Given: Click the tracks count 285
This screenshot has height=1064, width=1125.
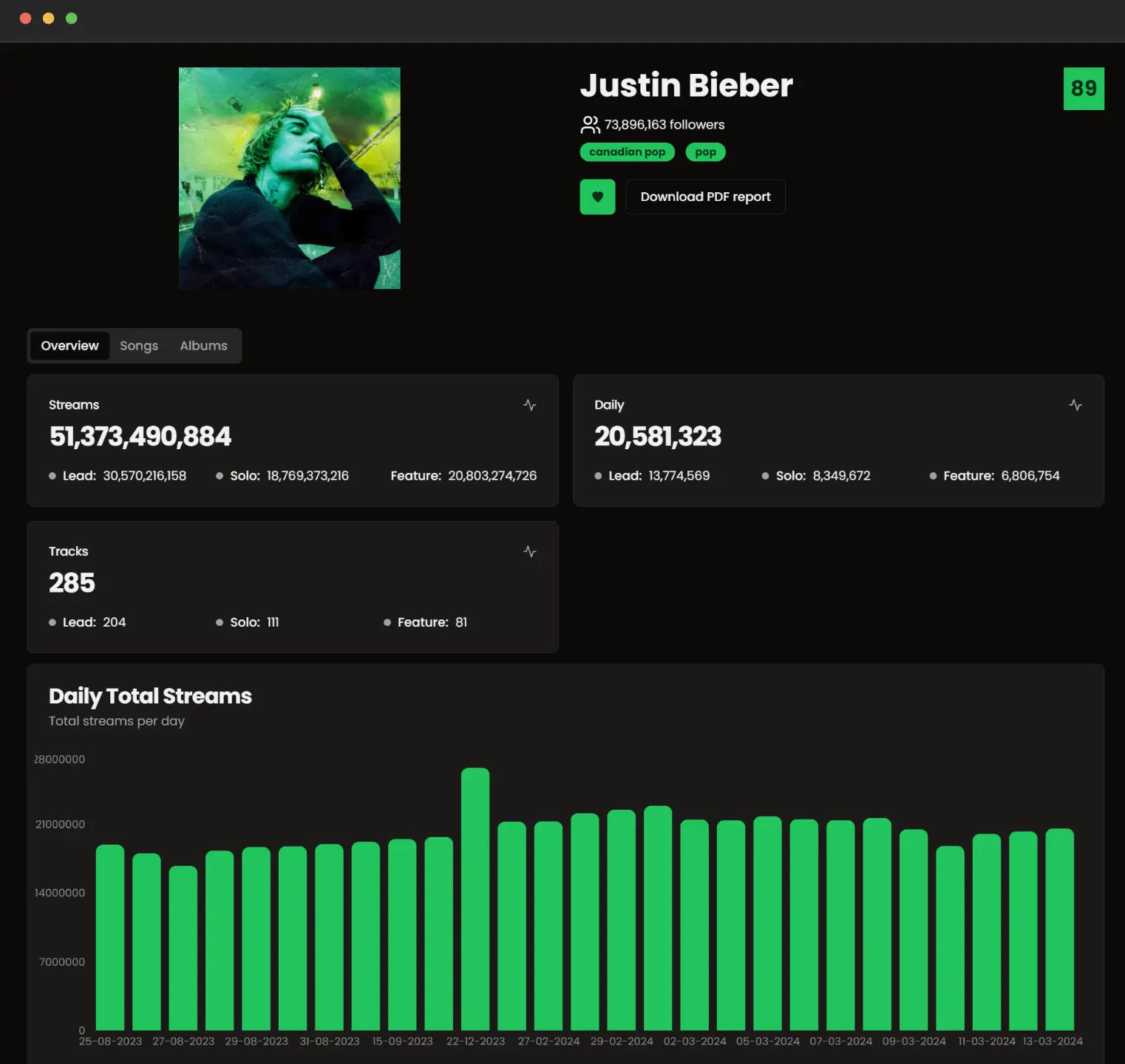Looking at the screenshot, I should (x=72, y=583).
